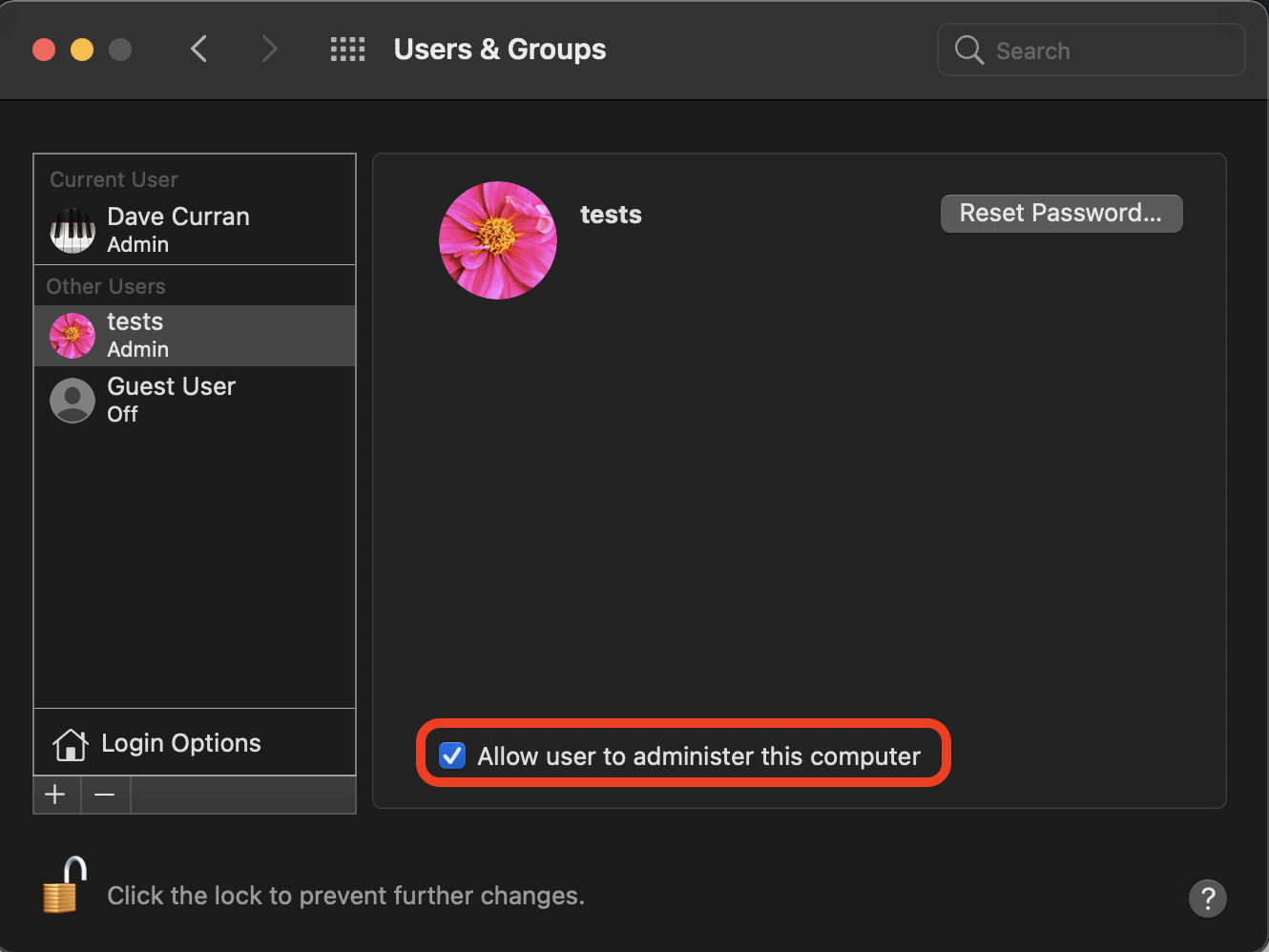Minimize the window with yellow button
1269x952 pixels.
click(x=82, y=50)
